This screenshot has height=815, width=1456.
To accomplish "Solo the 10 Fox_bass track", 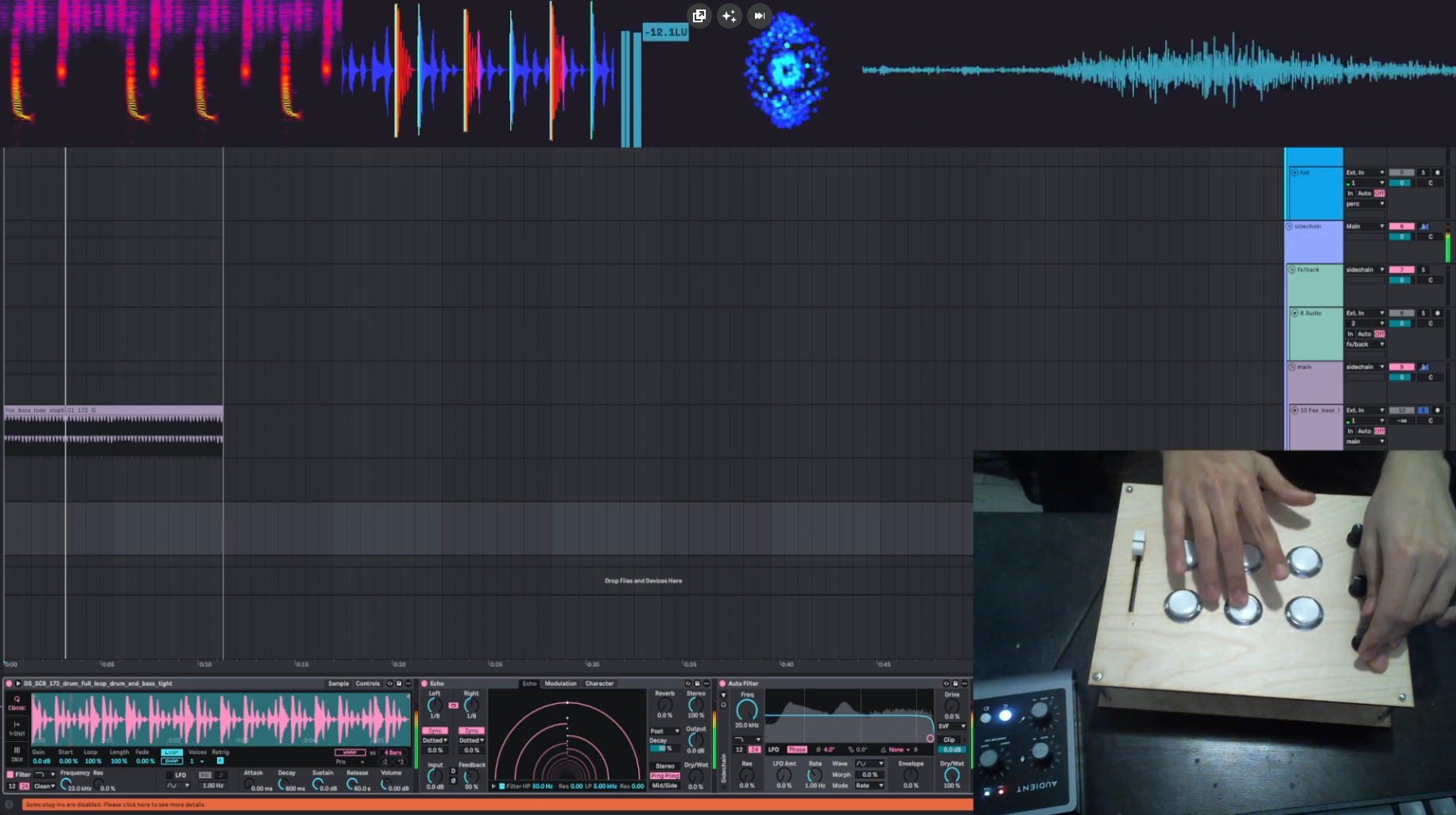I will point(1423,410).
